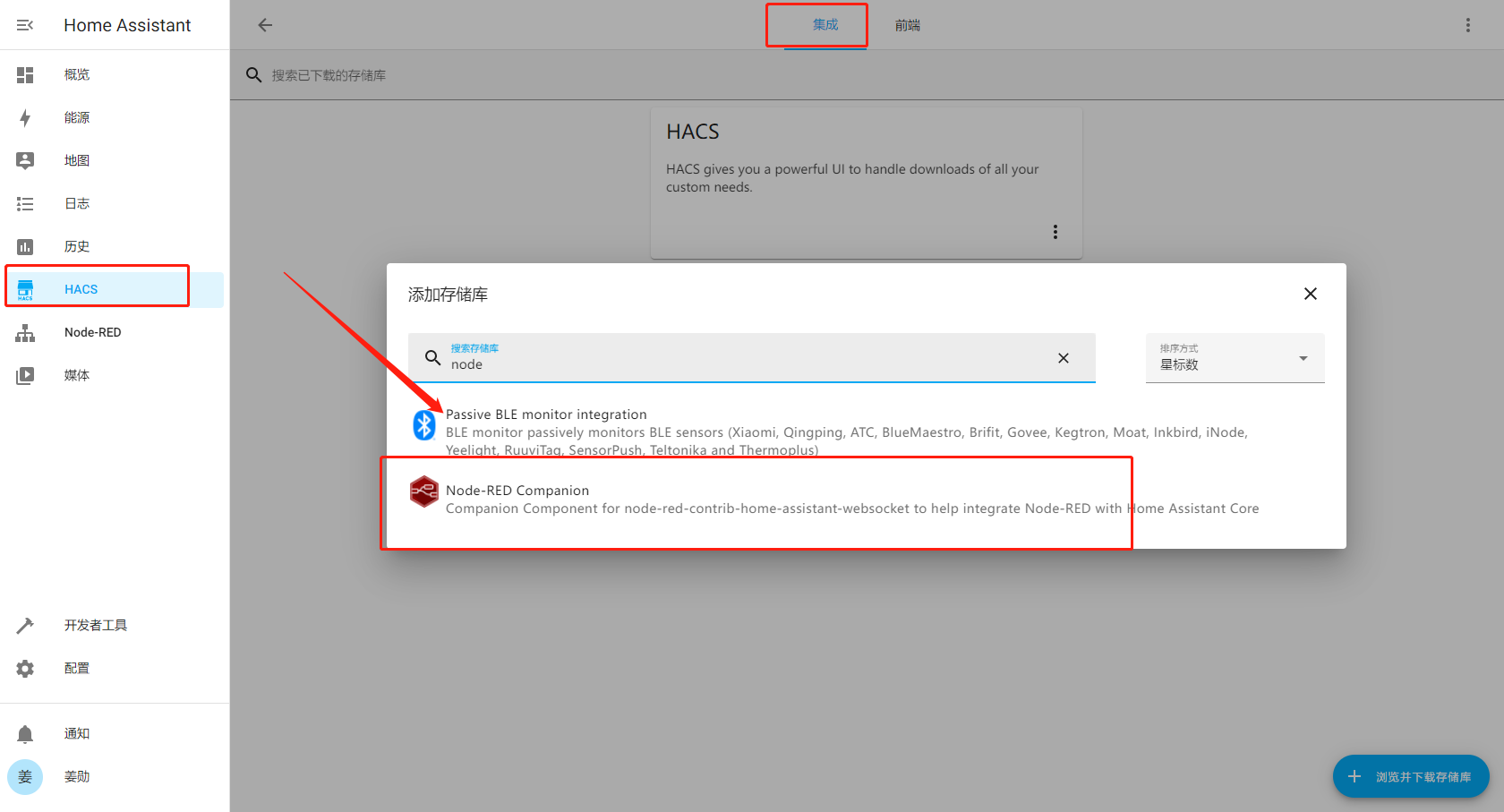Click 浏览并下载存储库 button
Image resolution: width=1504 pixels, height=812 pixels.
click(x=1411, y=776)
